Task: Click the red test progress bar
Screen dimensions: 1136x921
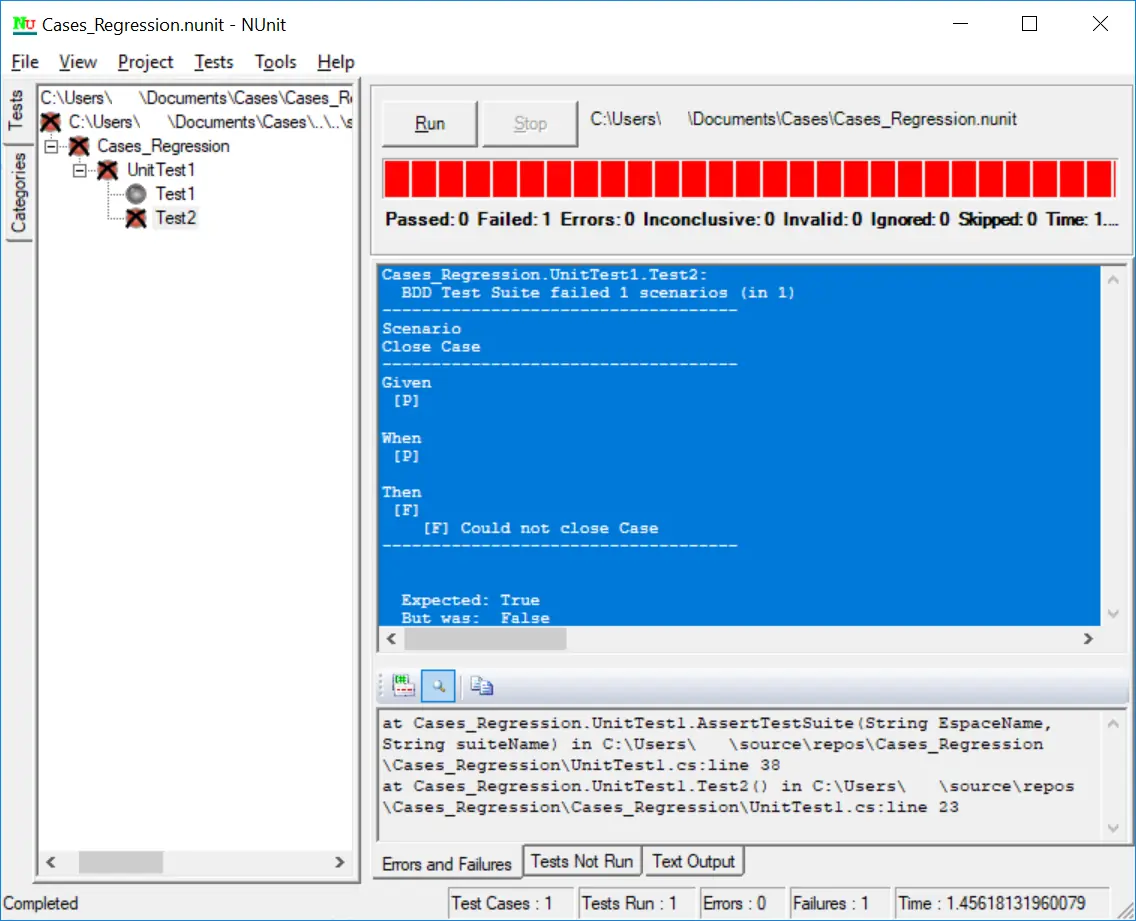Action: point(750,178)
